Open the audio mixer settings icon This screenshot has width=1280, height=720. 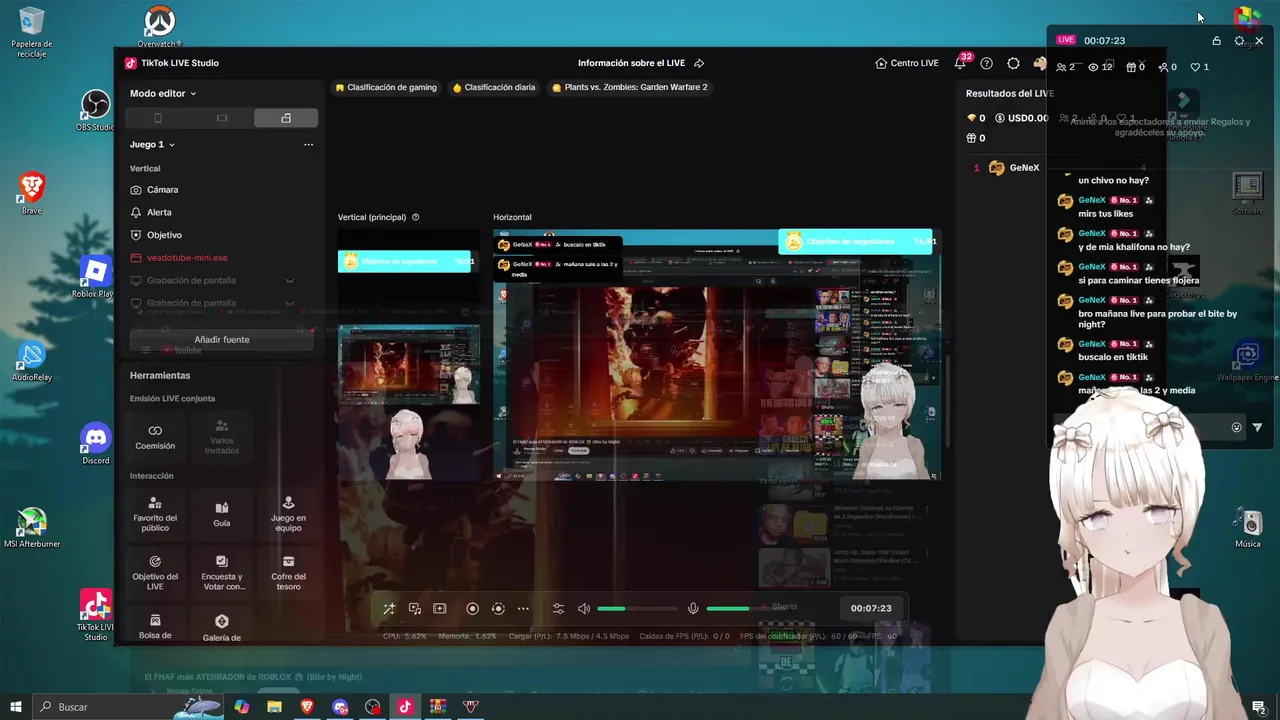tap(558, 608)
